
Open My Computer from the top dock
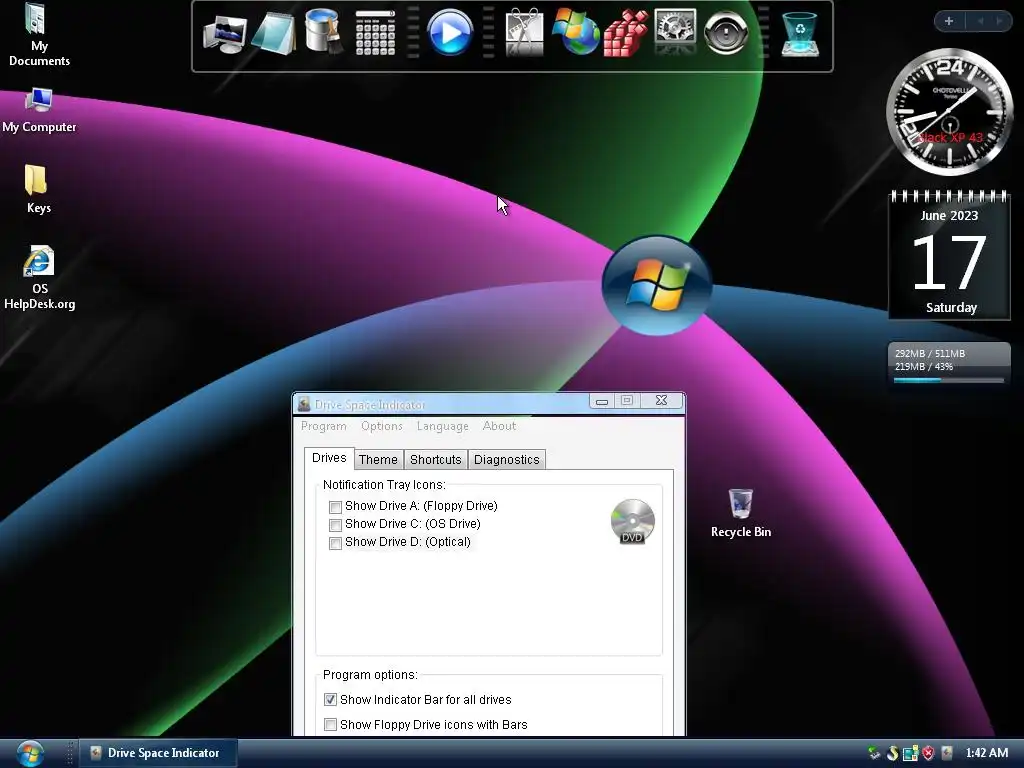point(224,34)
